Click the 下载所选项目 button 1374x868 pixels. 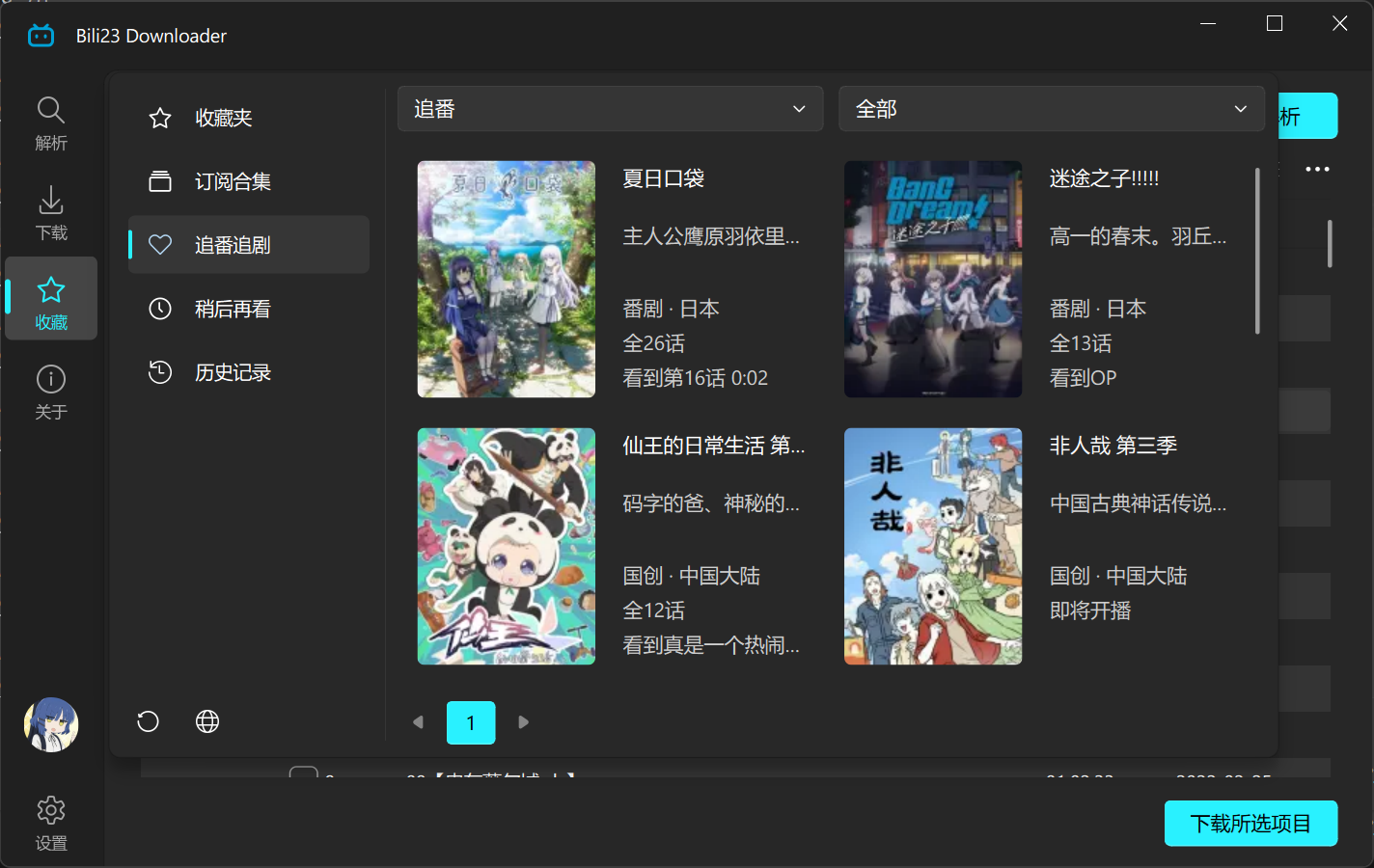(x=1250, y=823)
